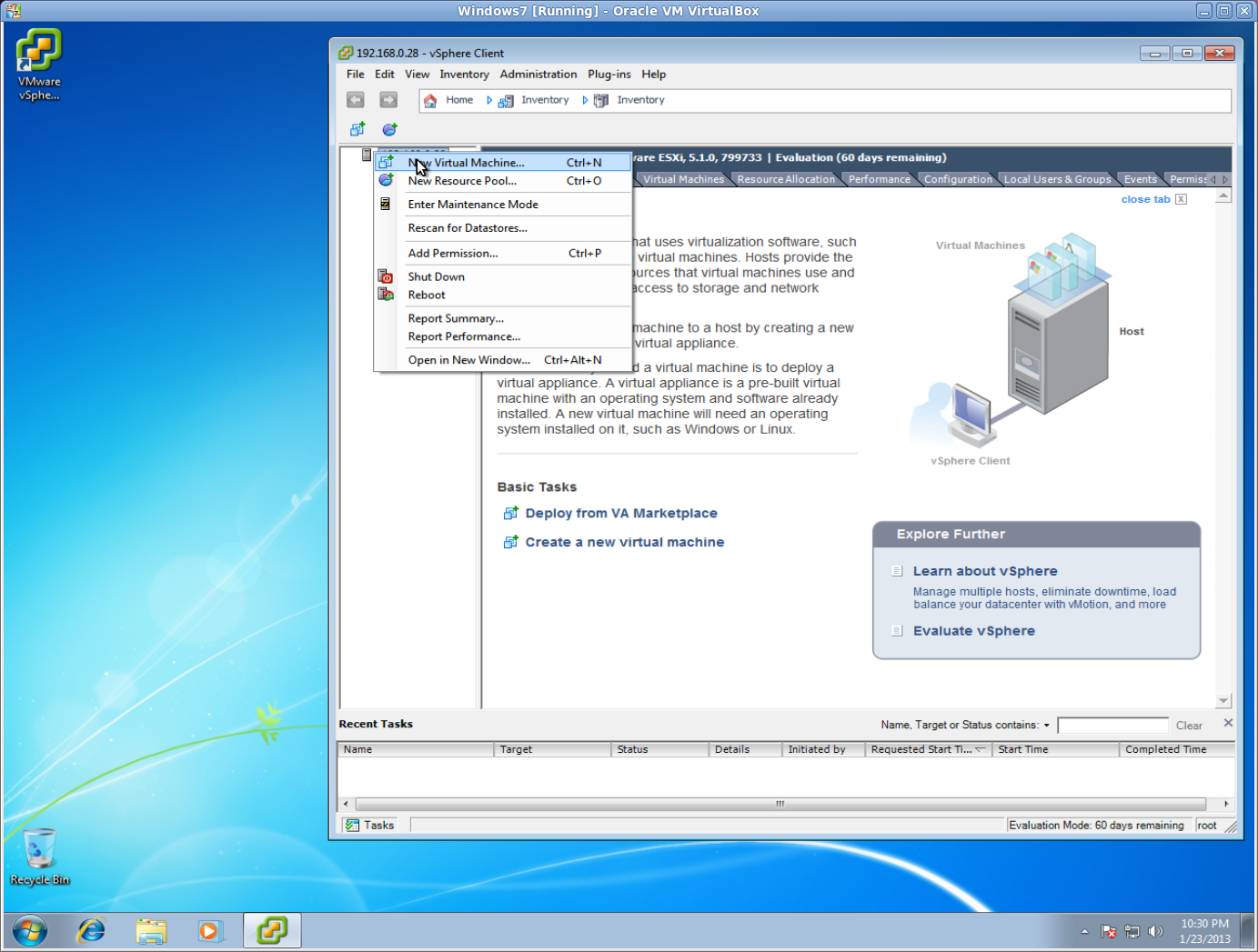This screenshot has width=1258, height=952.
Task: Select Enter Maintenance Mode
Action: pyautogui.click(x=503, y=205)
